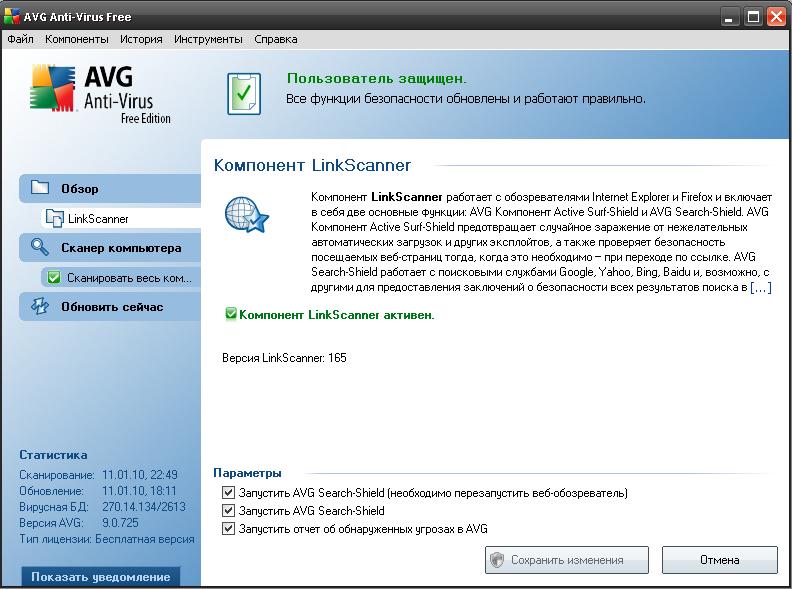Open the Инструменты menu
The width and height of the screenshot is (792, 589).
coord(208,39)
